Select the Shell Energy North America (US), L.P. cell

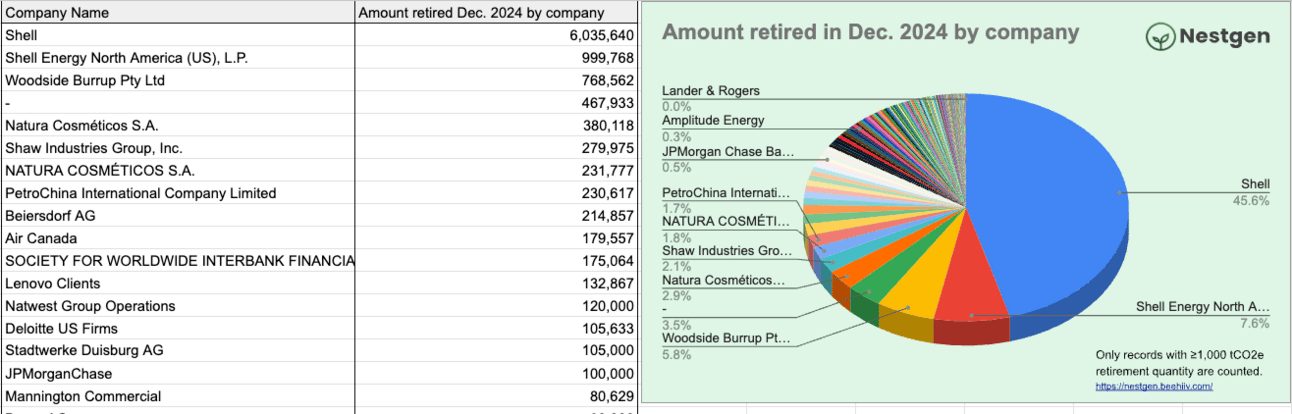coord(178,58)
